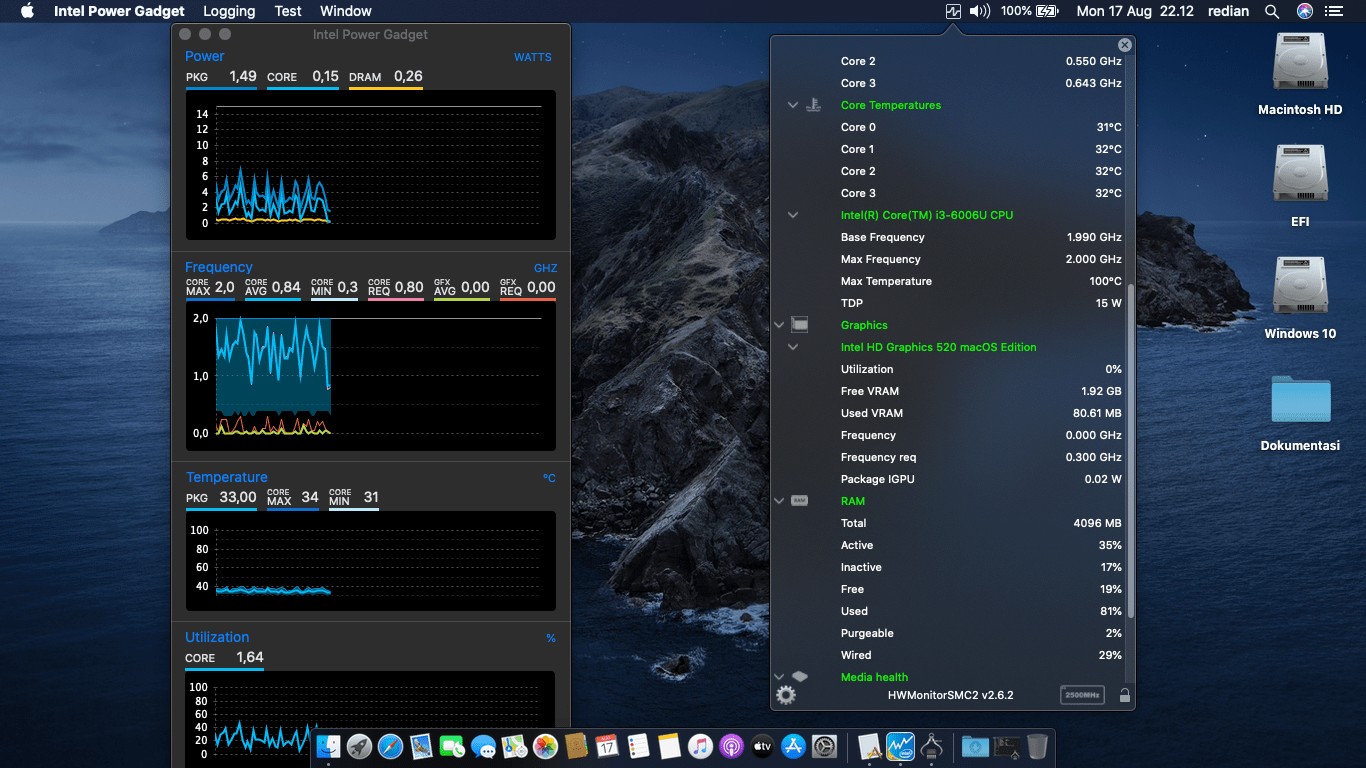The image size is (1366, 768).
Task: Open Macintosh HD drive on desktop
Action: tap(1300, 74)
